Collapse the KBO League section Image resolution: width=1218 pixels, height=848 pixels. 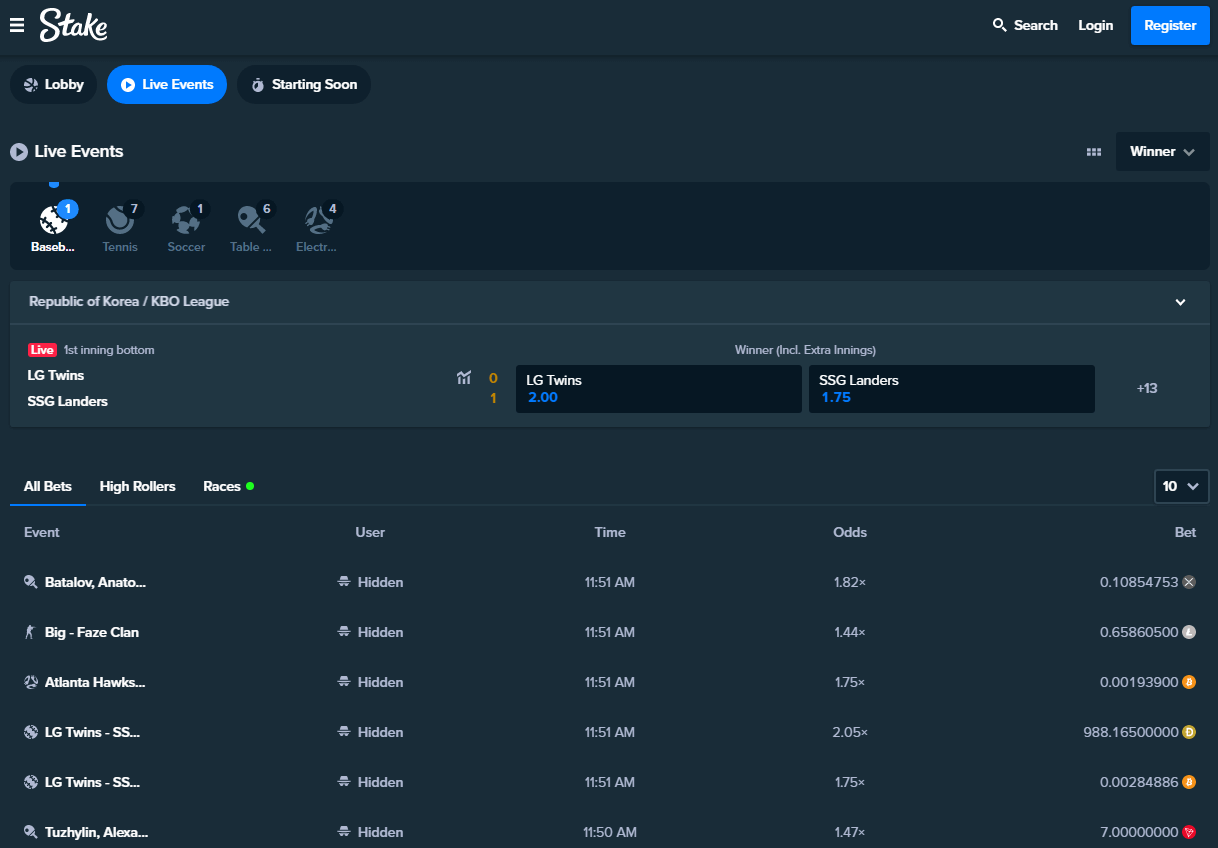coord(1180,302)
